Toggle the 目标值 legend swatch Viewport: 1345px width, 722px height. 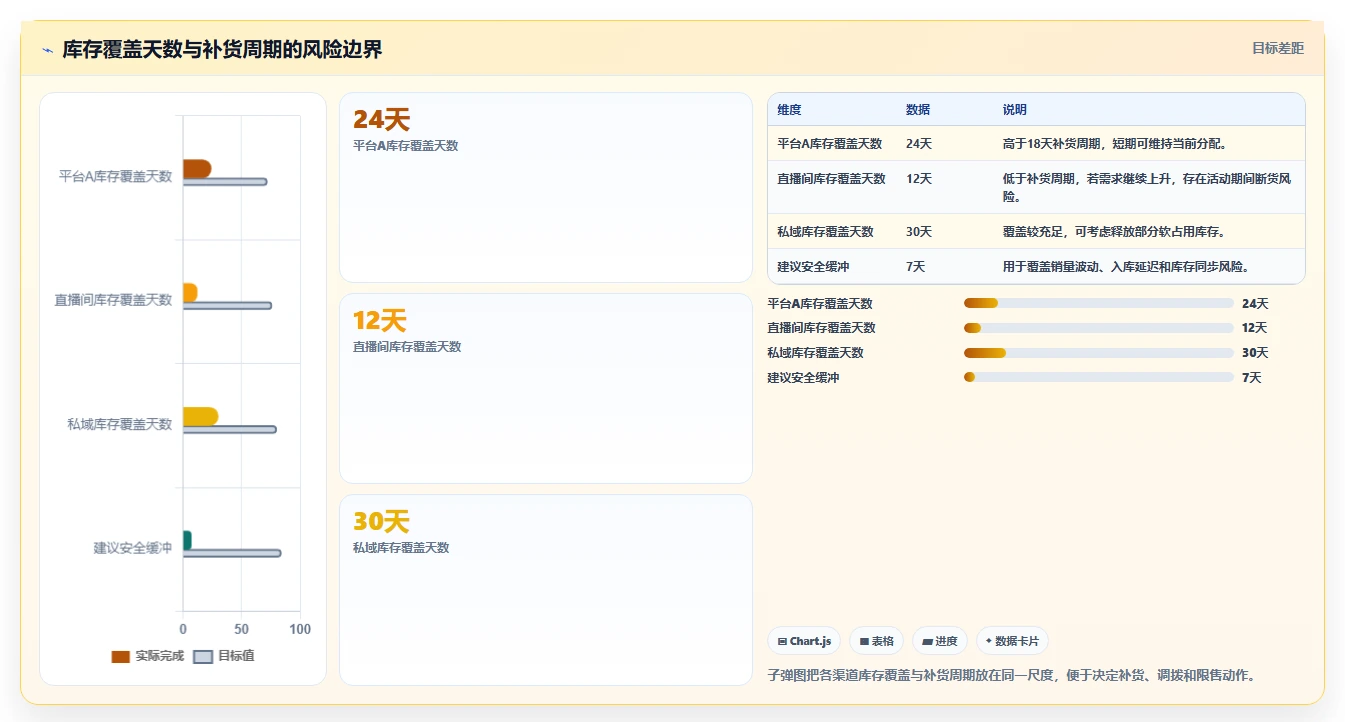[x=203, y=657]
